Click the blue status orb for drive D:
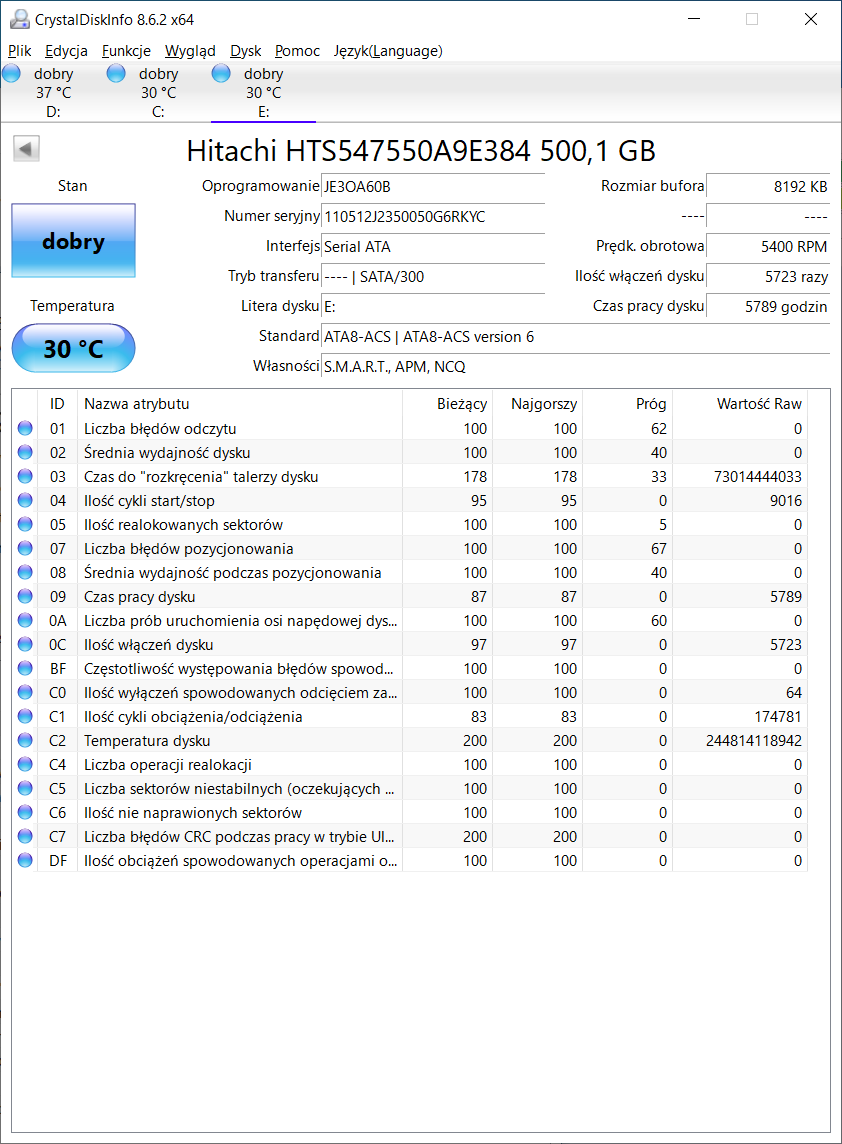 coord(12,73)
